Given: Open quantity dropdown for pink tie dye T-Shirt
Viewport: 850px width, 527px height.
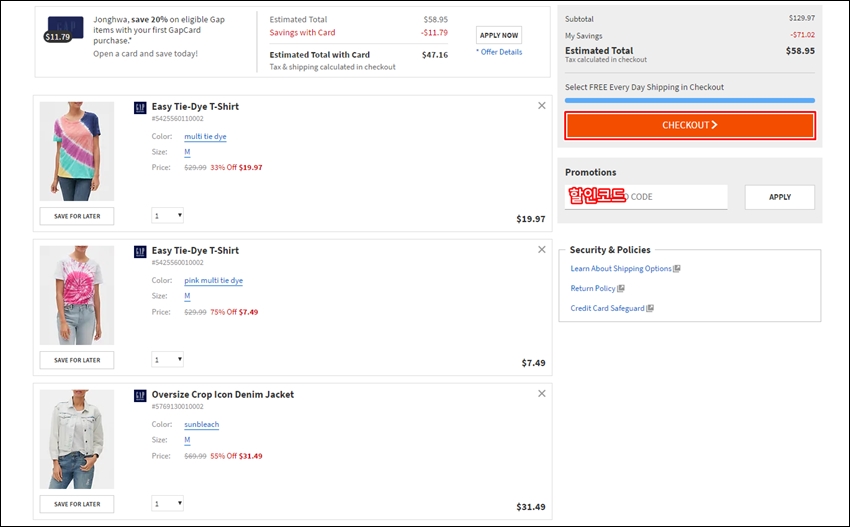Looking at the screenshot, I should 167,359.
